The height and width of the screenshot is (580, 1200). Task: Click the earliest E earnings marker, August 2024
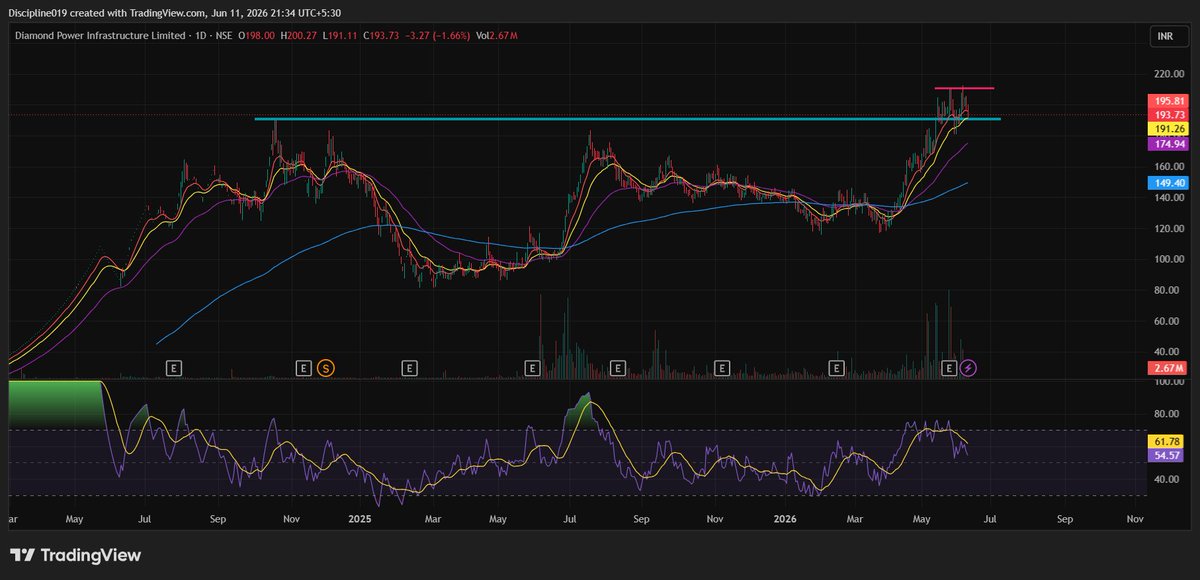pyautogui.click(x=174, y=369)
